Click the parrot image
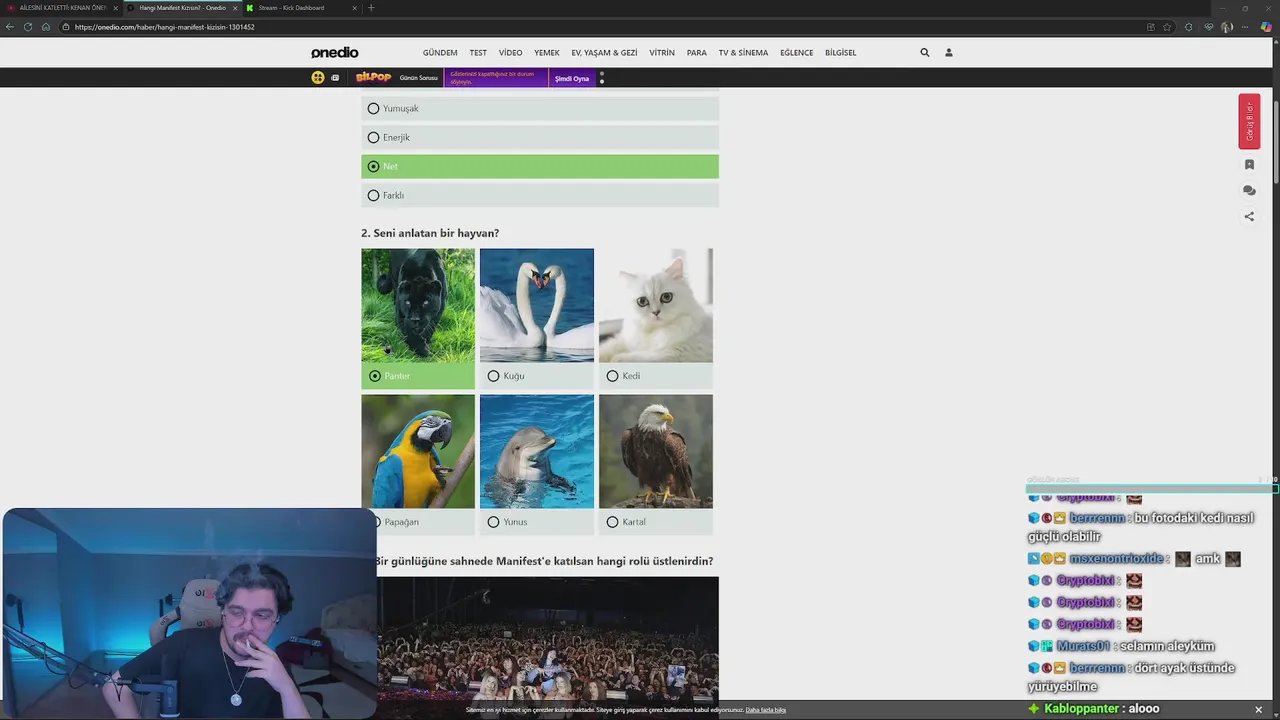 [x=418, y=451]
